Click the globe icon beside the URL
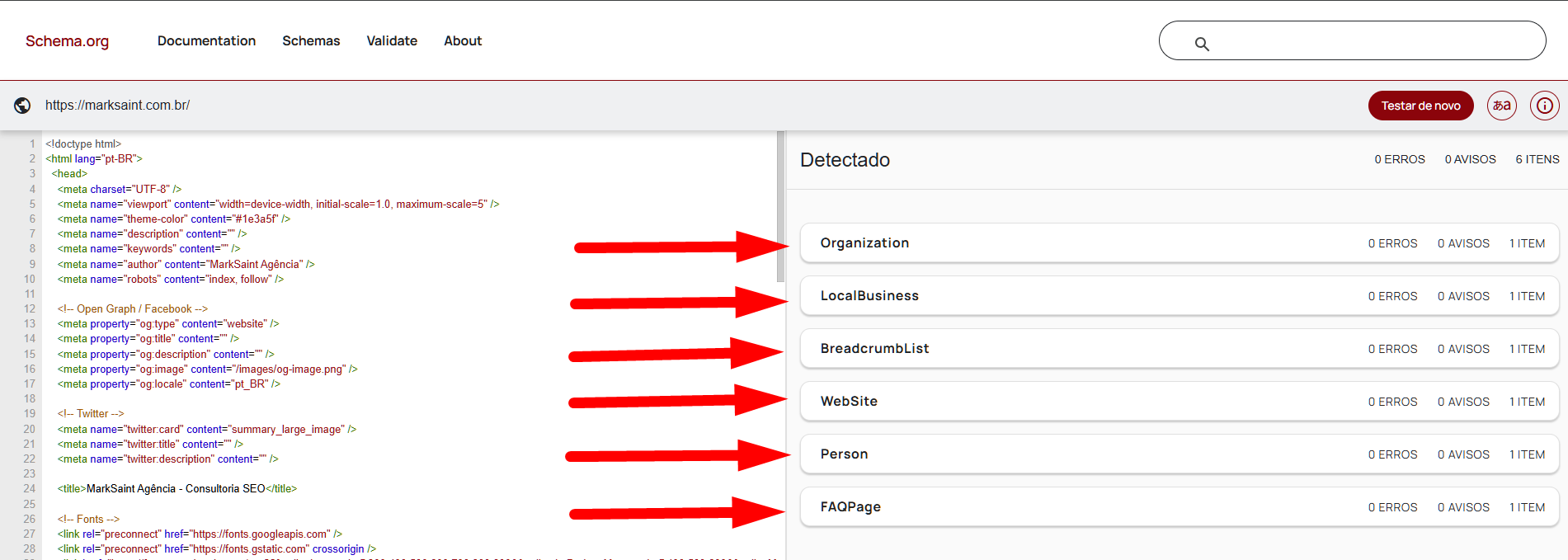The width and height of the screenshot is (1568, 560). tap(22, 106)
